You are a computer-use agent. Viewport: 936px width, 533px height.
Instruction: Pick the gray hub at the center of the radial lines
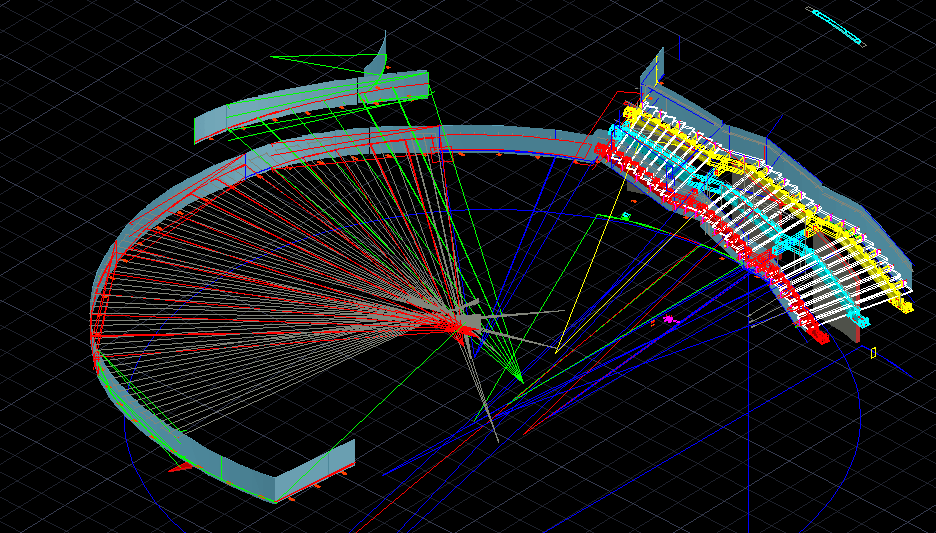click(470, 322)
